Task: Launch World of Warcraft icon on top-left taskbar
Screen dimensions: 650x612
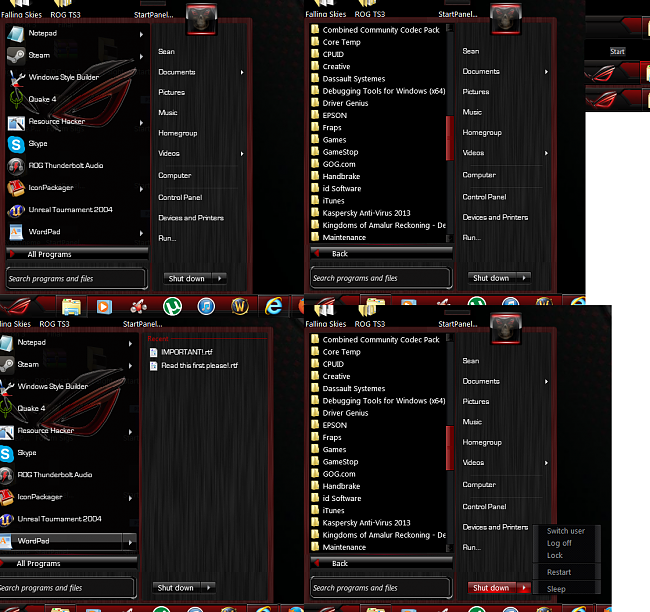Action: [240, 306]
